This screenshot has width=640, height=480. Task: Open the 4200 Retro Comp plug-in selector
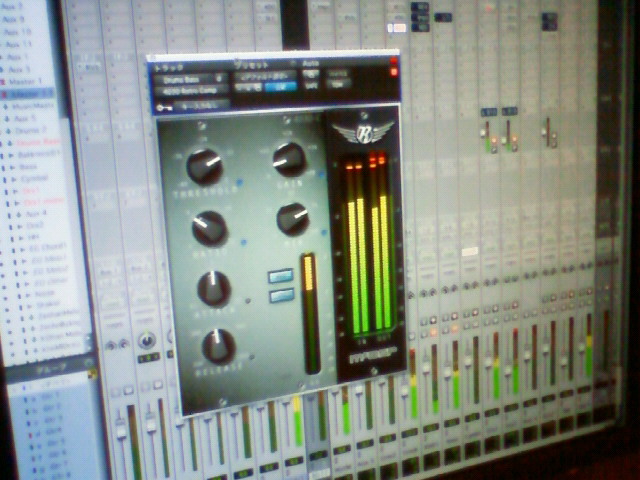tap(191, 91)
